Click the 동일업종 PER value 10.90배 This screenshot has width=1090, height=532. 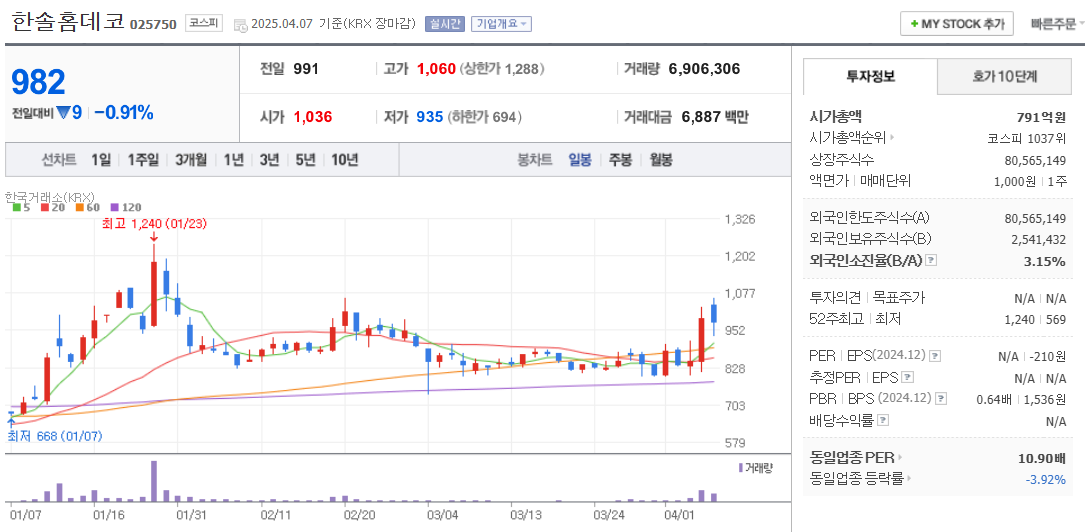(1041, 458)
